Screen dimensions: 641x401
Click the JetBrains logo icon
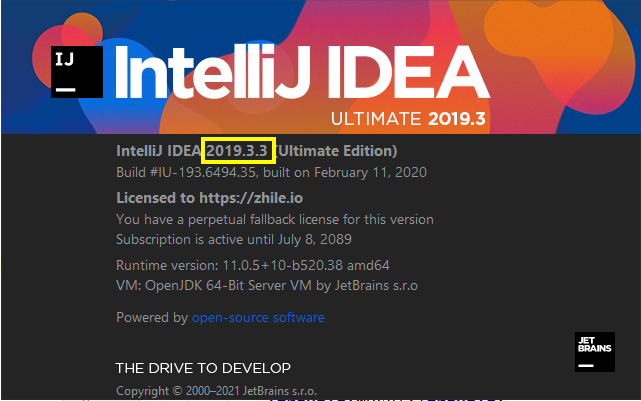pos(595,352)
